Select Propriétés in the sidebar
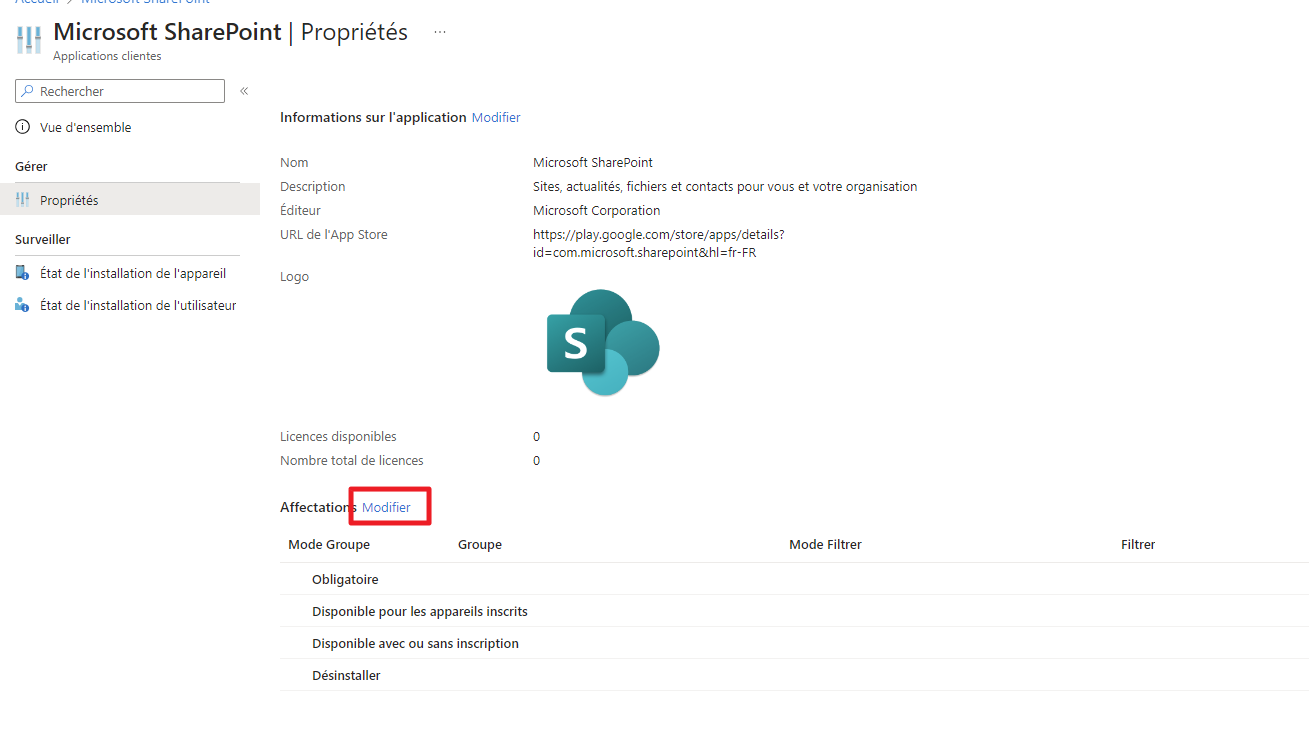Image resolution: width=1309 pixels, height=753 pixels. [x=130, y=200]
